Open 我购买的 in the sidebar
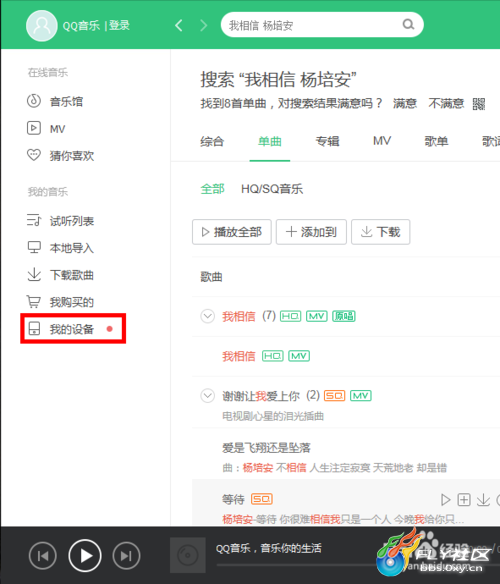This screenshot has width=500, height=584. pos(60,302)
